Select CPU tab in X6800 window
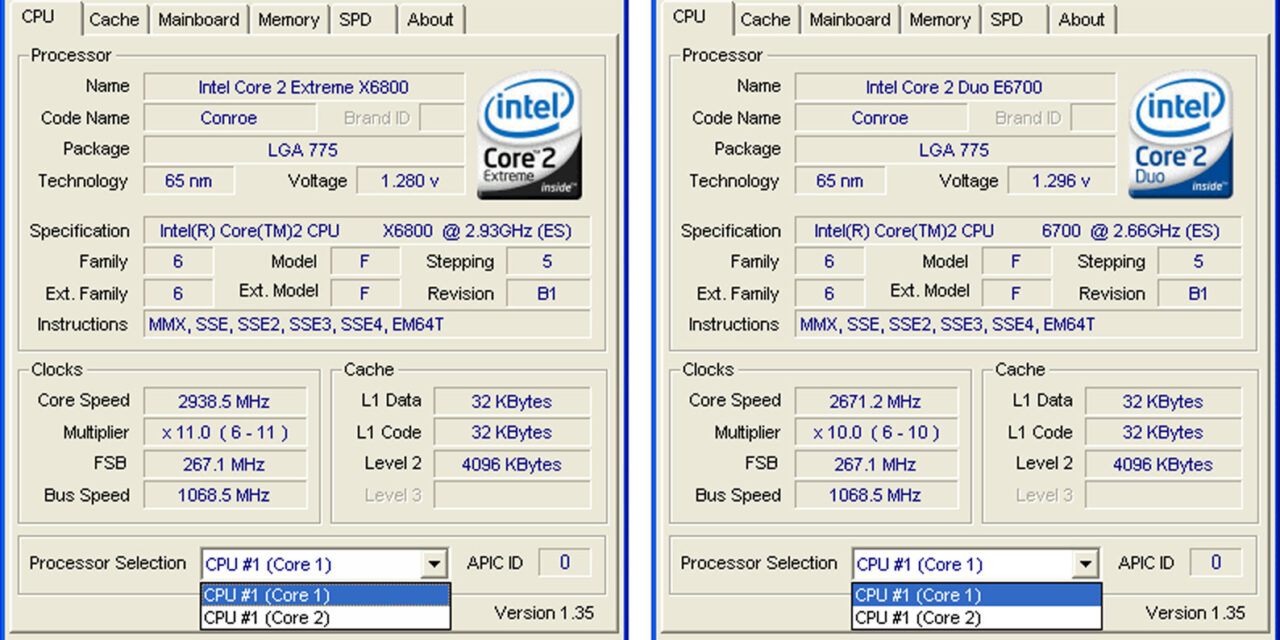Image resolution: width=1280 pixels, height=640 pixels. point(38,17)
